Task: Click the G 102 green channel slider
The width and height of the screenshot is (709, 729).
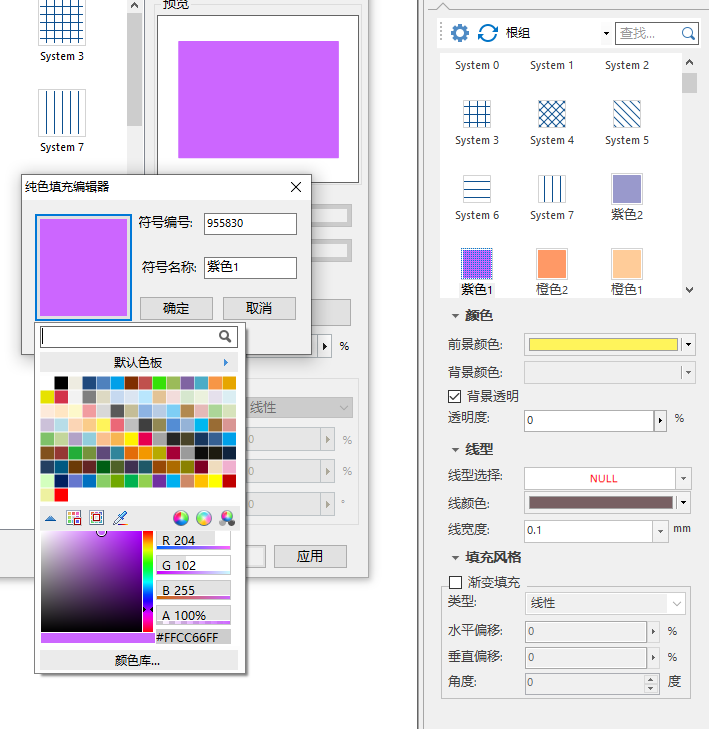Action: [193, 565]
